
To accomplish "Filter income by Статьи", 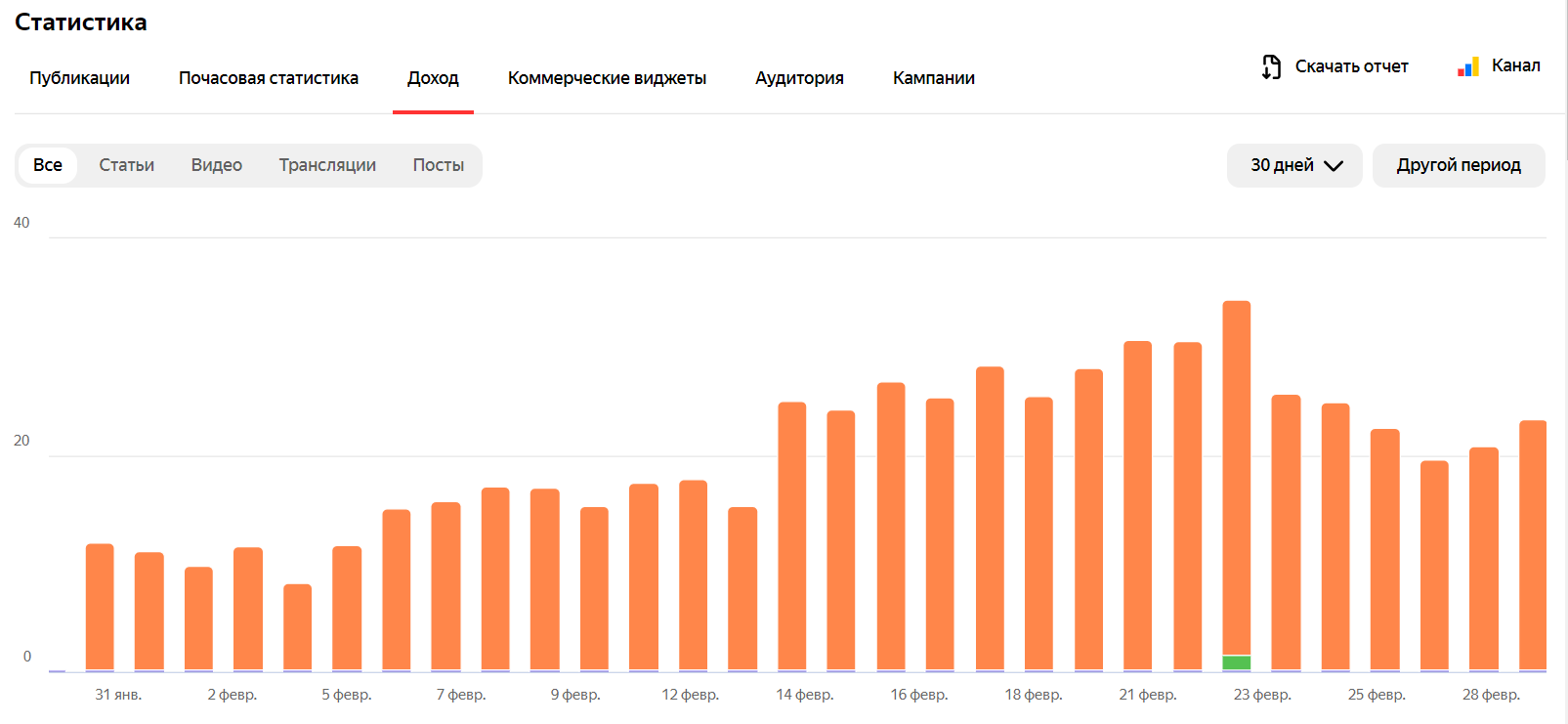I will coord(127,165).
